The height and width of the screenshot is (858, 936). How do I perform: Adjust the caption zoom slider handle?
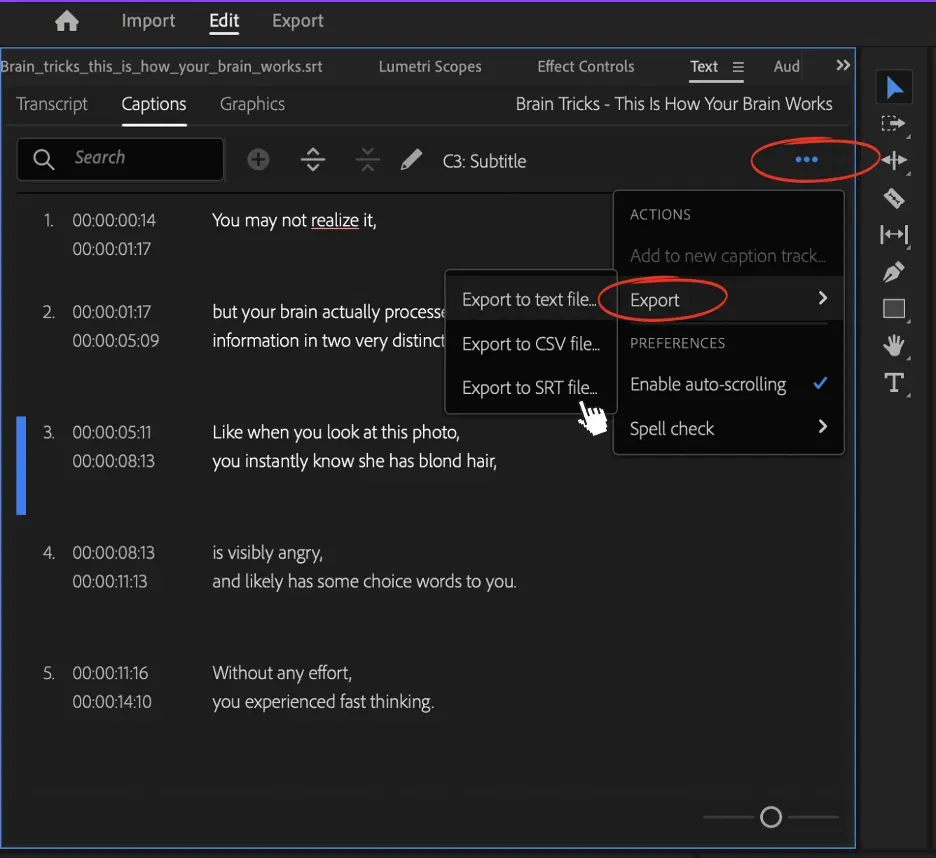pos(771,816)
